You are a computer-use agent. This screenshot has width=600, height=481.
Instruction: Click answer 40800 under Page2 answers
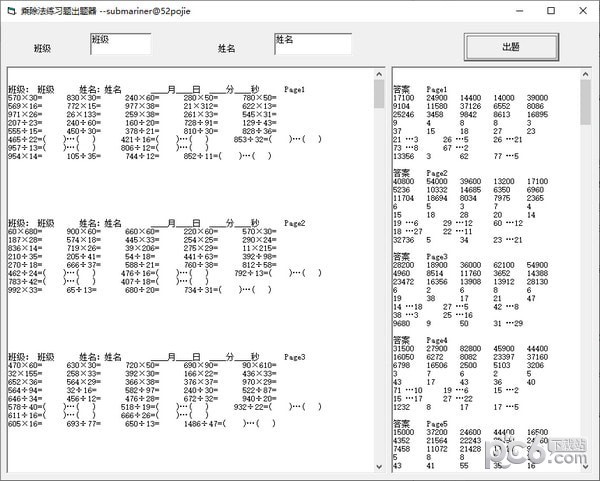pyautogui.click(x=404, y=181)
